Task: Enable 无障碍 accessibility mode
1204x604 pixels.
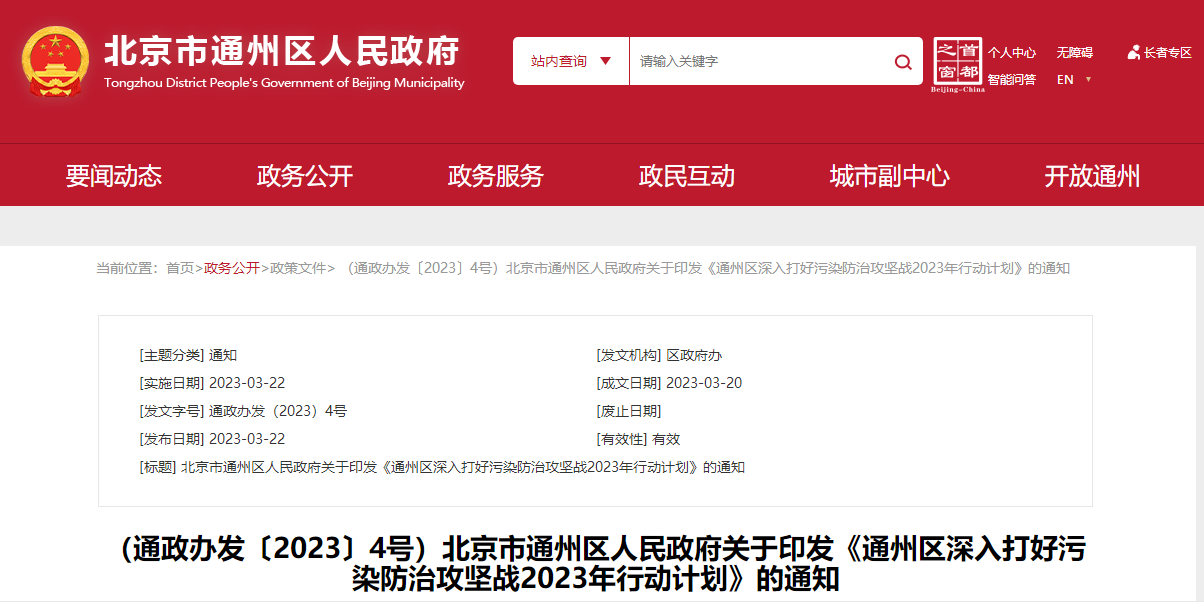Action: (1074, 53)
